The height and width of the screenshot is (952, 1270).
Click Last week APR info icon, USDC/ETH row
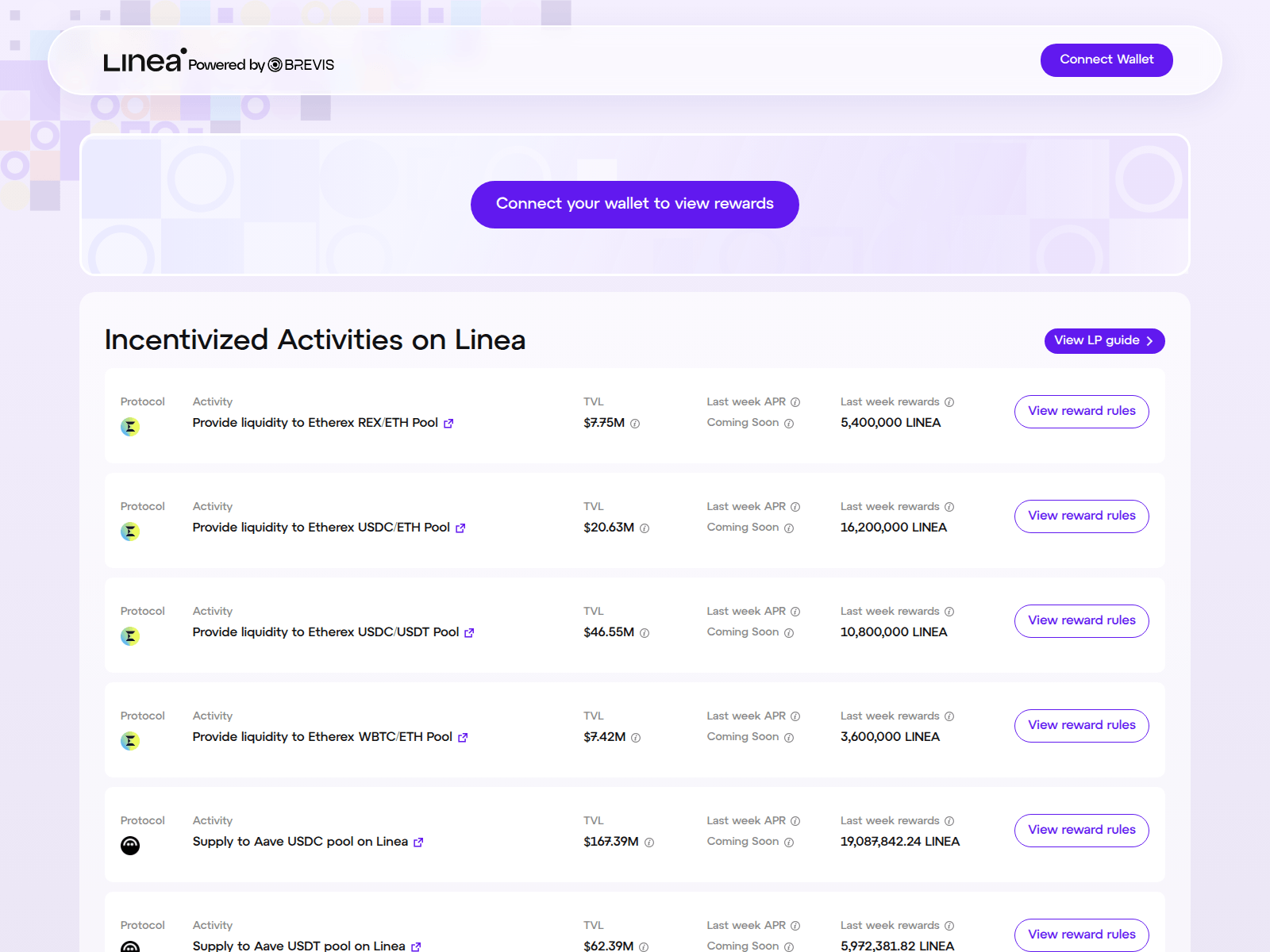coord(795,507)
